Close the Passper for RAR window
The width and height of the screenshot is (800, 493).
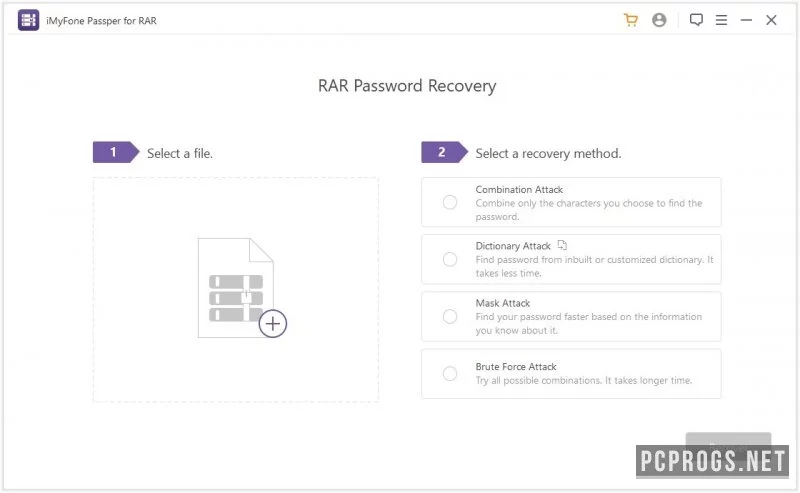(771, 20)
